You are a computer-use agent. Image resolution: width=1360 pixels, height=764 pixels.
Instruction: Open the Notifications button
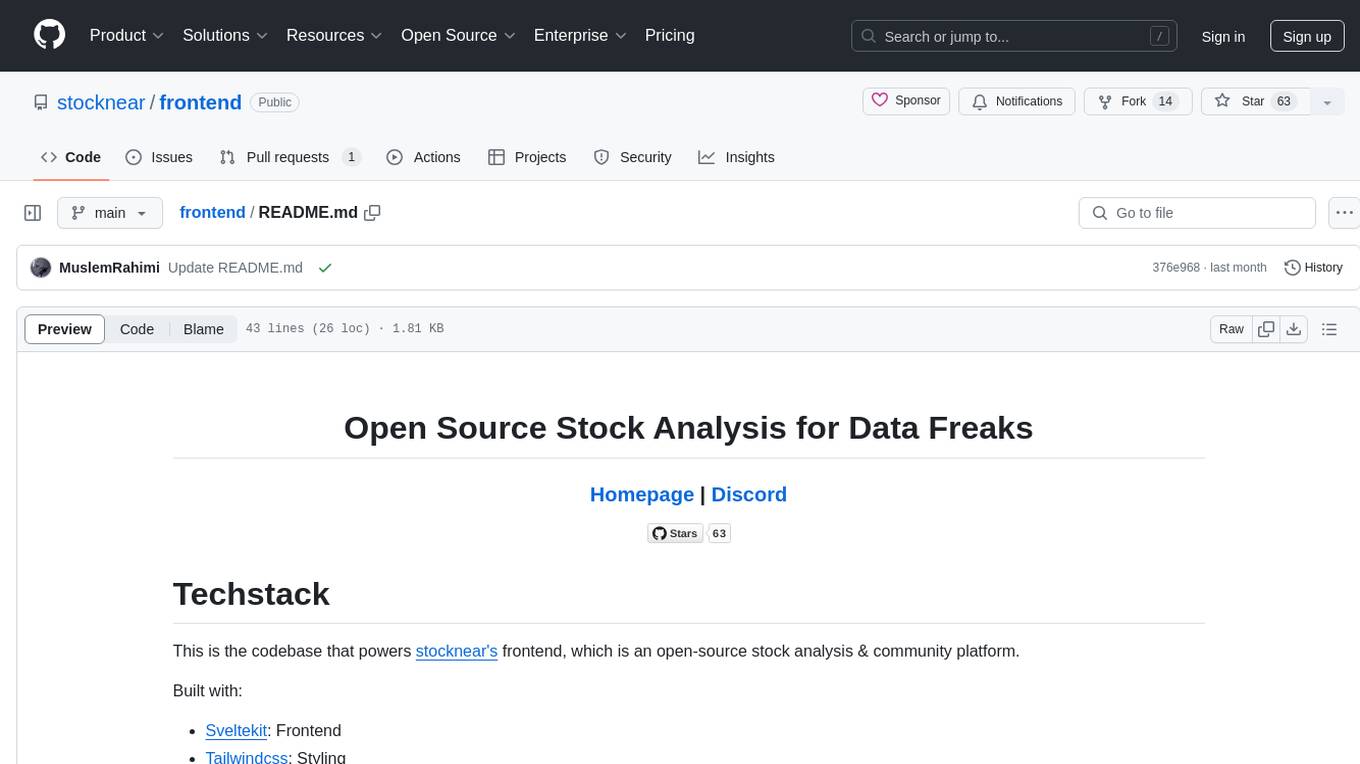1017,101
